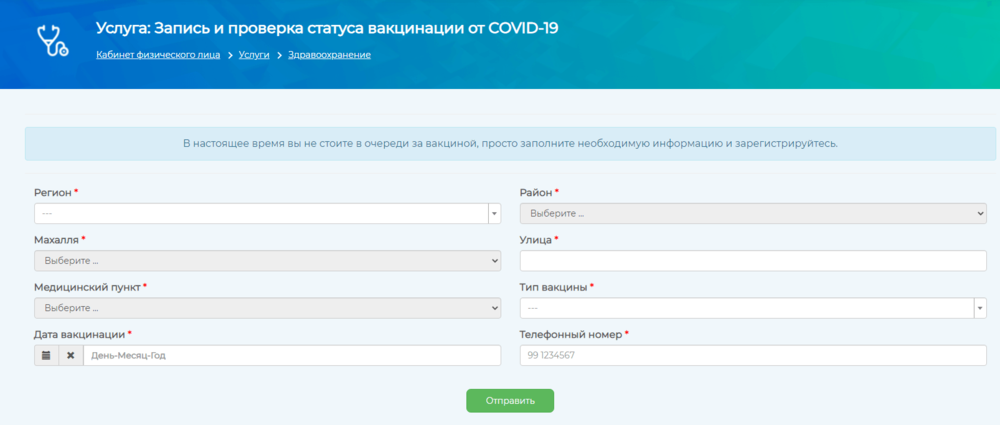This screenshot has height=425, width=1000.
Task: Click the Регион dropdown arrow
Action: click(x=494, y=213)
